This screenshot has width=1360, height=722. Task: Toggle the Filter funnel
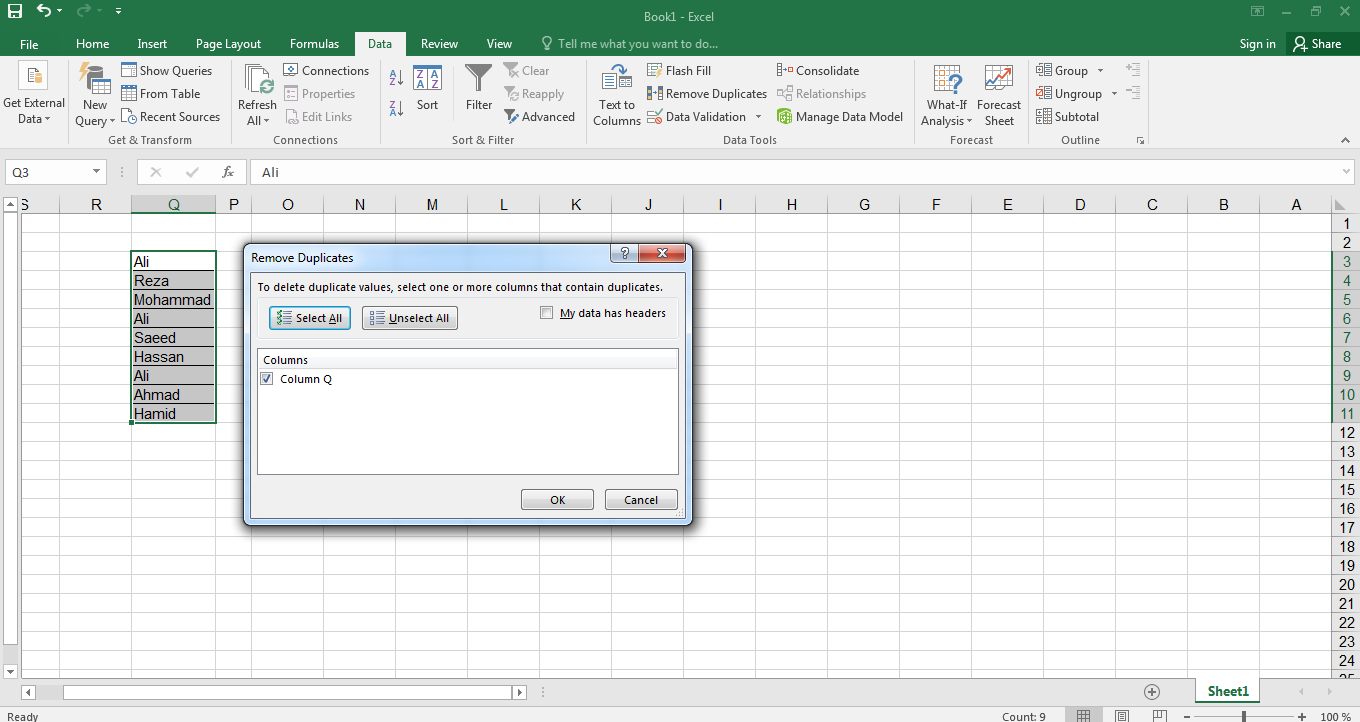coord(479,88)
